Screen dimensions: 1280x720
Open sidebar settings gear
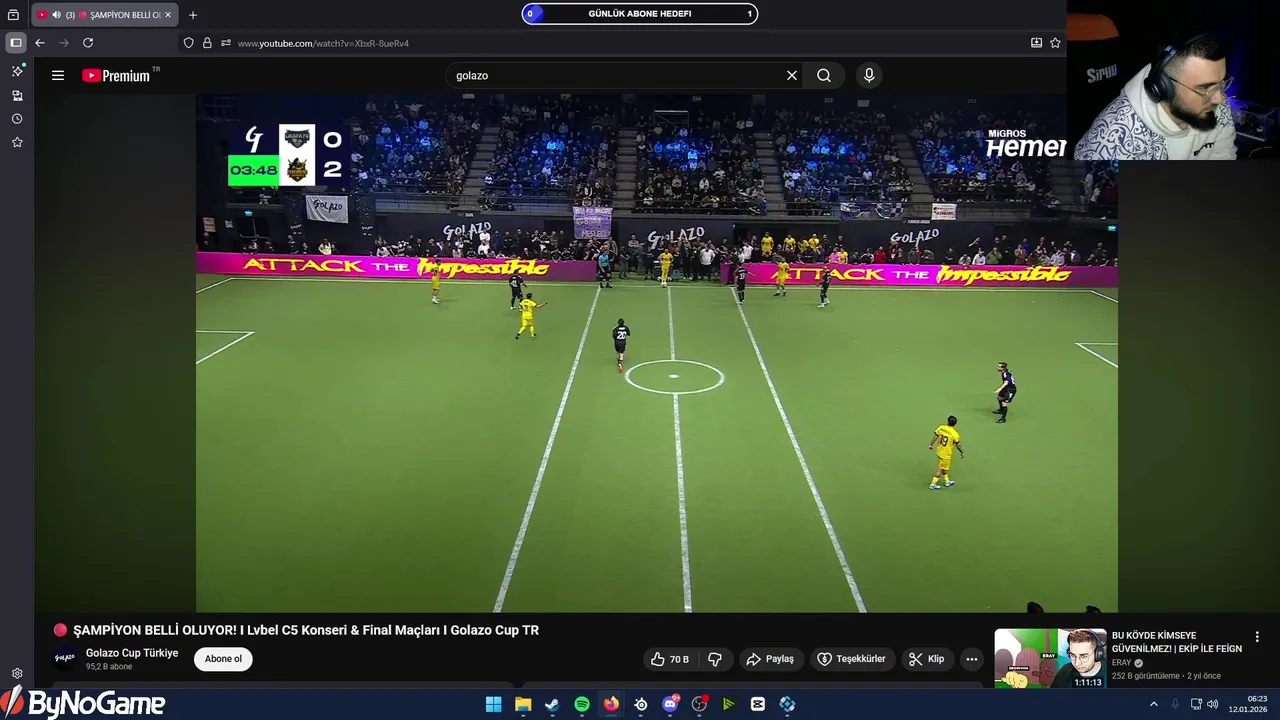click(17, 674)
